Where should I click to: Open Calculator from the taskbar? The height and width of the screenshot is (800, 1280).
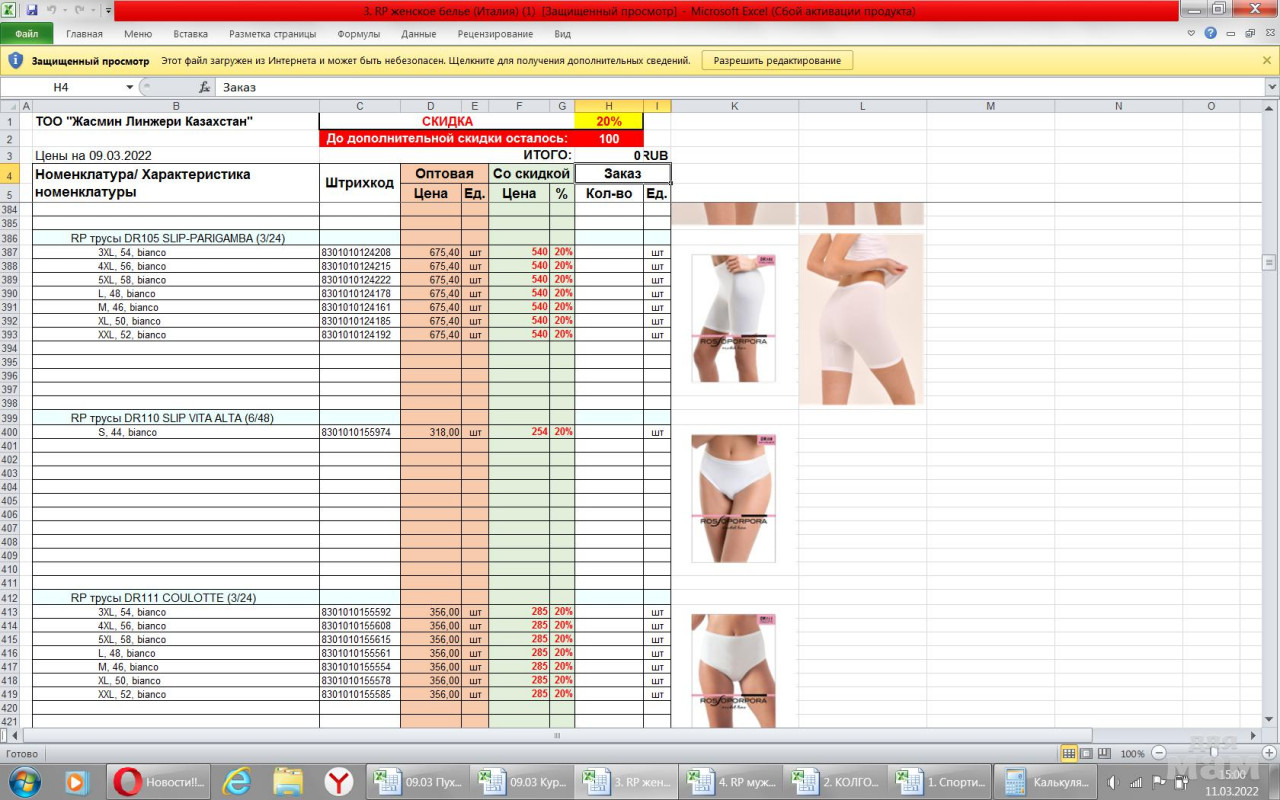(x=1048, y=782)
